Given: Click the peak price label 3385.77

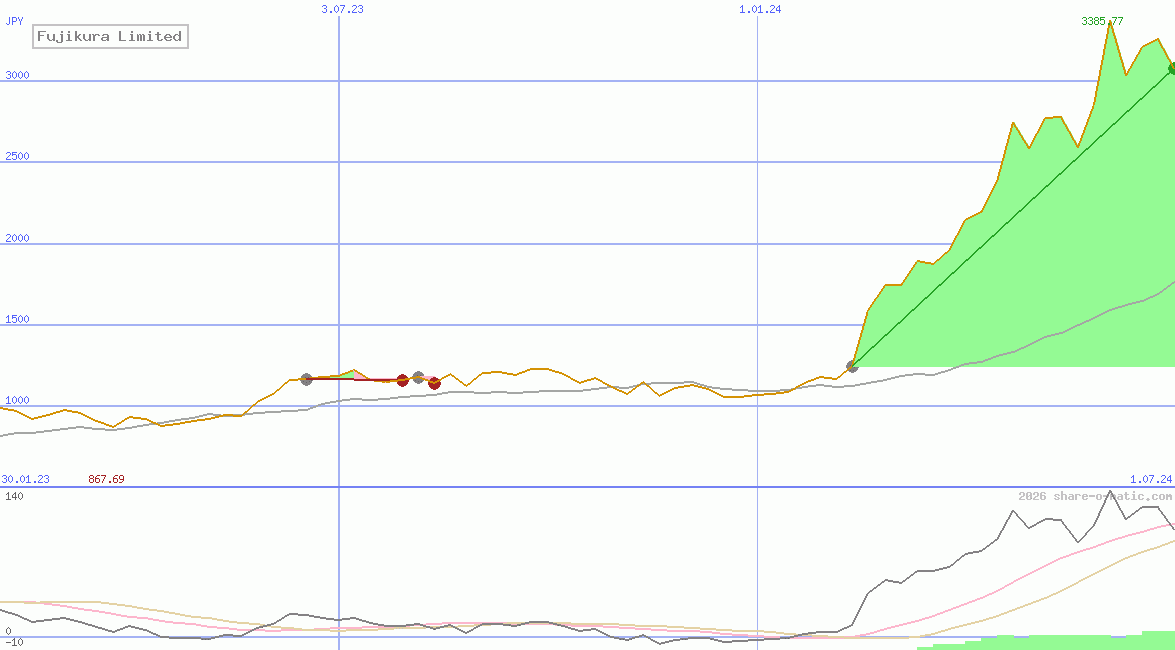Looking at the screenshot, I should click(1104, 19).
